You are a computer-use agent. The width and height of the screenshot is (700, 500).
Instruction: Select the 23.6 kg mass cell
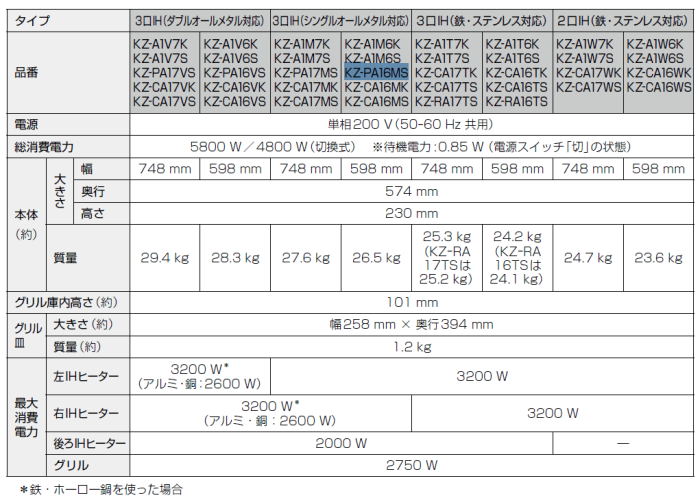point(658,258)
